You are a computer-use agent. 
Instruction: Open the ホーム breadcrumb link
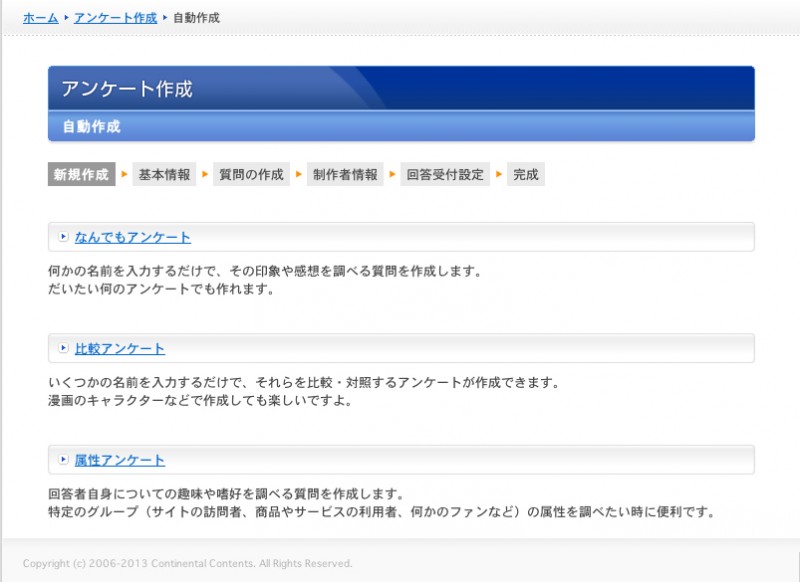[x=40, y=18]
